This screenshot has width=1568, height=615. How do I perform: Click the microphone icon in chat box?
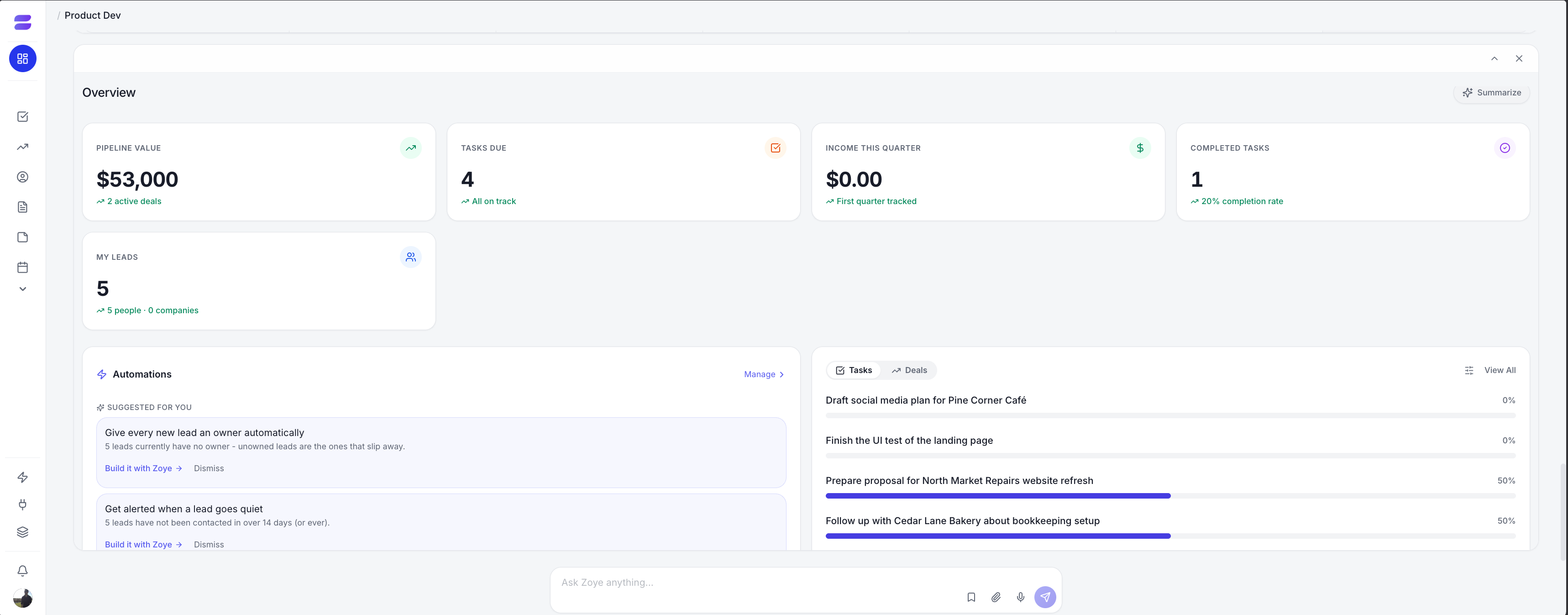tap(1020, 597)
